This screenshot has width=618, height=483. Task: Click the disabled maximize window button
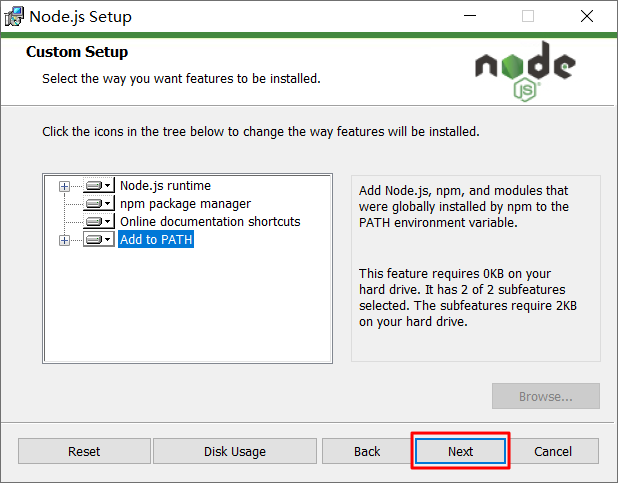(528, 16)
